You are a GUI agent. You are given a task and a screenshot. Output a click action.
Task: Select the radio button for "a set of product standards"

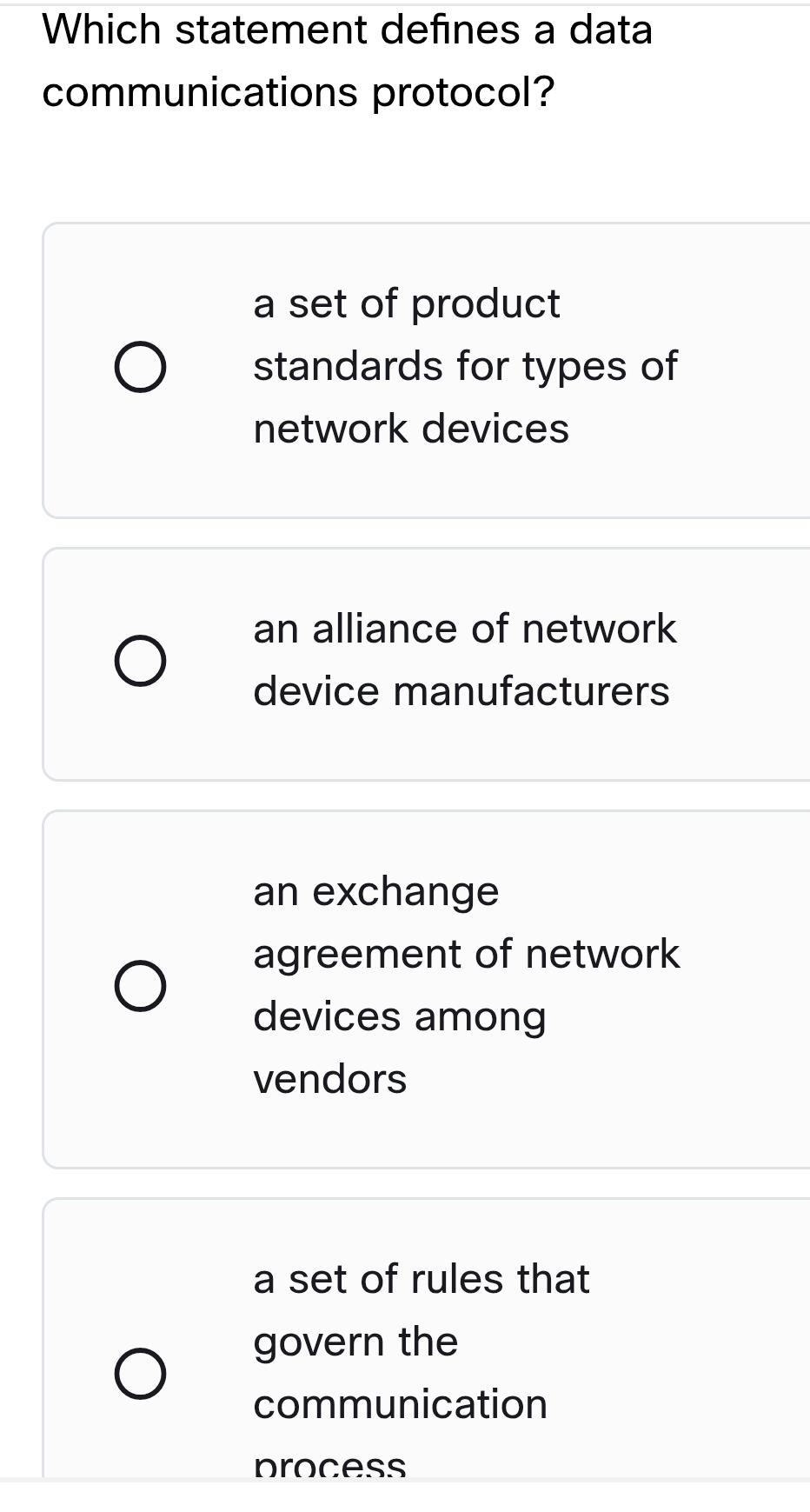(x=140, y=367)
